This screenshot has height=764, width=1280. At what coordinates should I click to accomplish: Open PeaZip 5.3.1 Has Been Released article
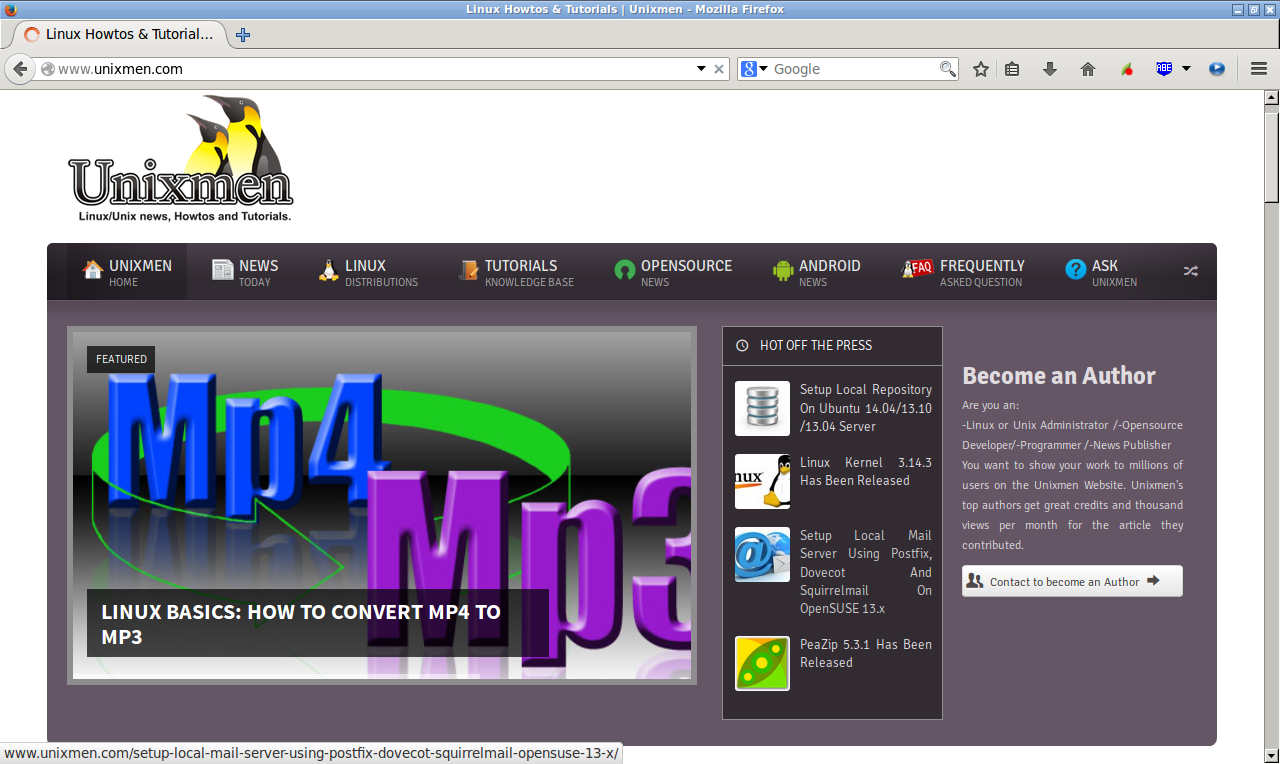point(866,653)
